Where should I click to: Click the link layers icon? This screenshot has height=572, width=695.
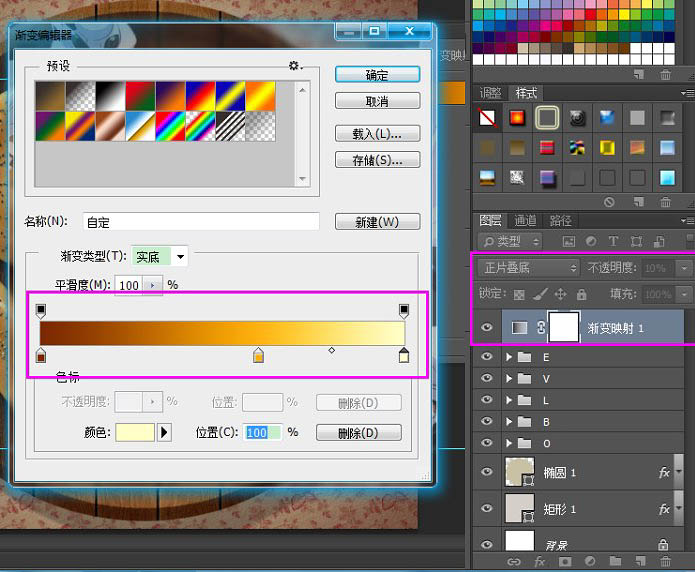pyautogui.click(x=514, y=562)
